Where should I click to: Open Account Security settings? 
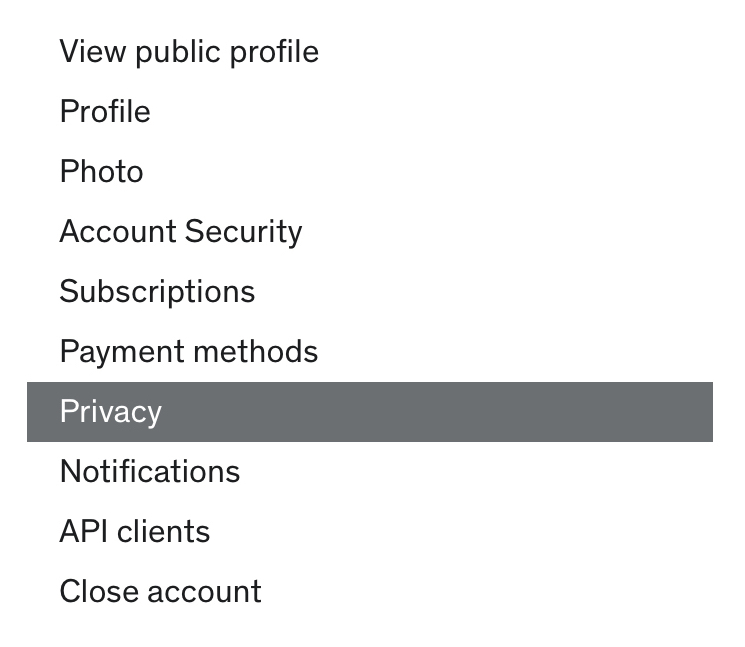[x=181, y=232]
